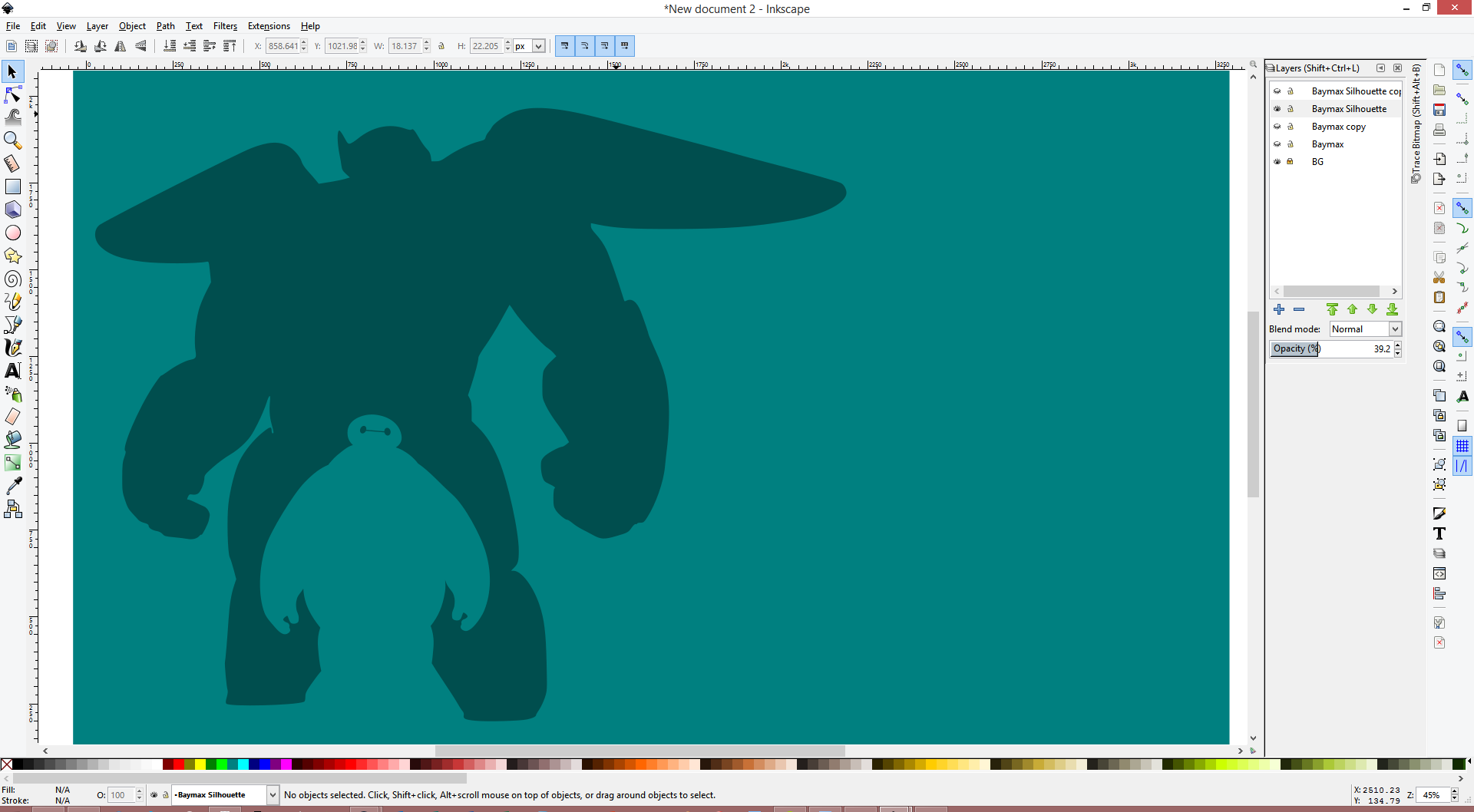Screen dimensions: 1474x812
Task: Lower layer one step button
Action: [1372, 309]
